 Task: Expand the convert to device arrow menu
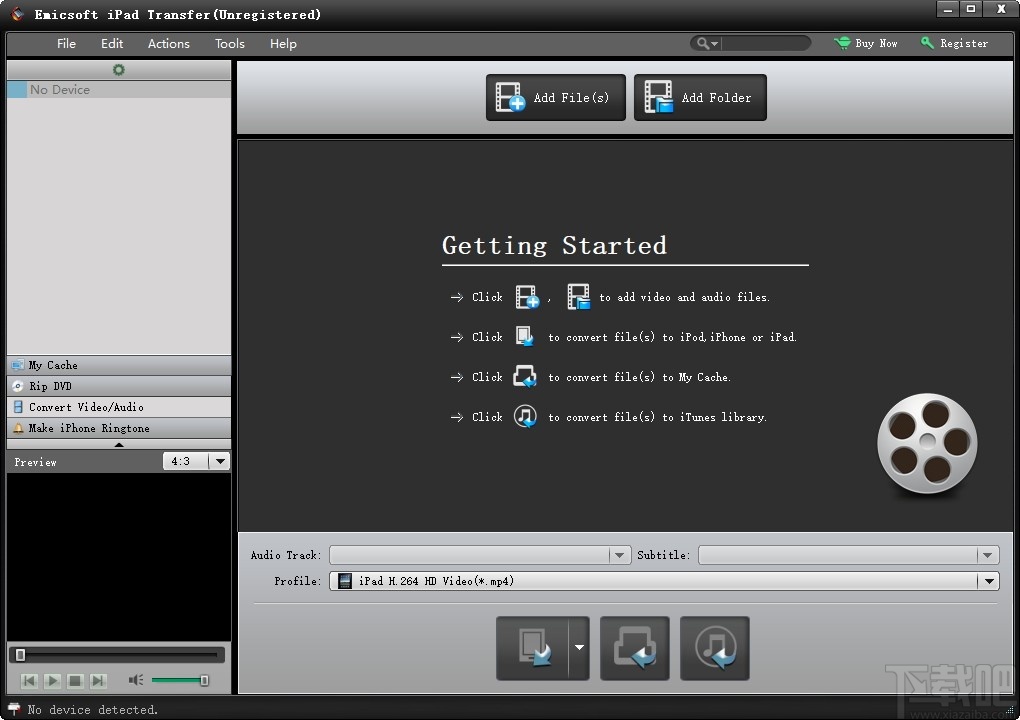(579, 648)
